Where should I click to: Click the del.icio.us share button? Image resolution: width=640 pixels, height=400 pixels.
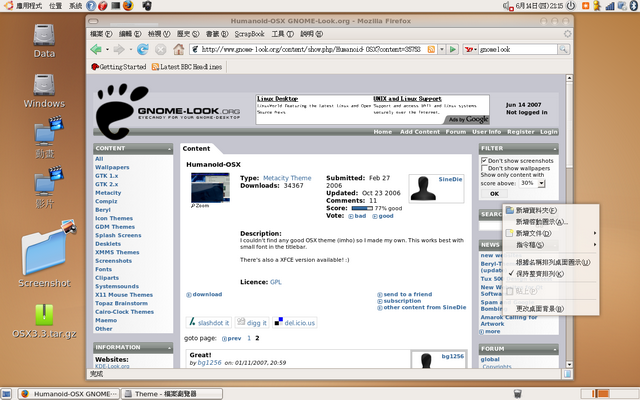tap(295, 322)
